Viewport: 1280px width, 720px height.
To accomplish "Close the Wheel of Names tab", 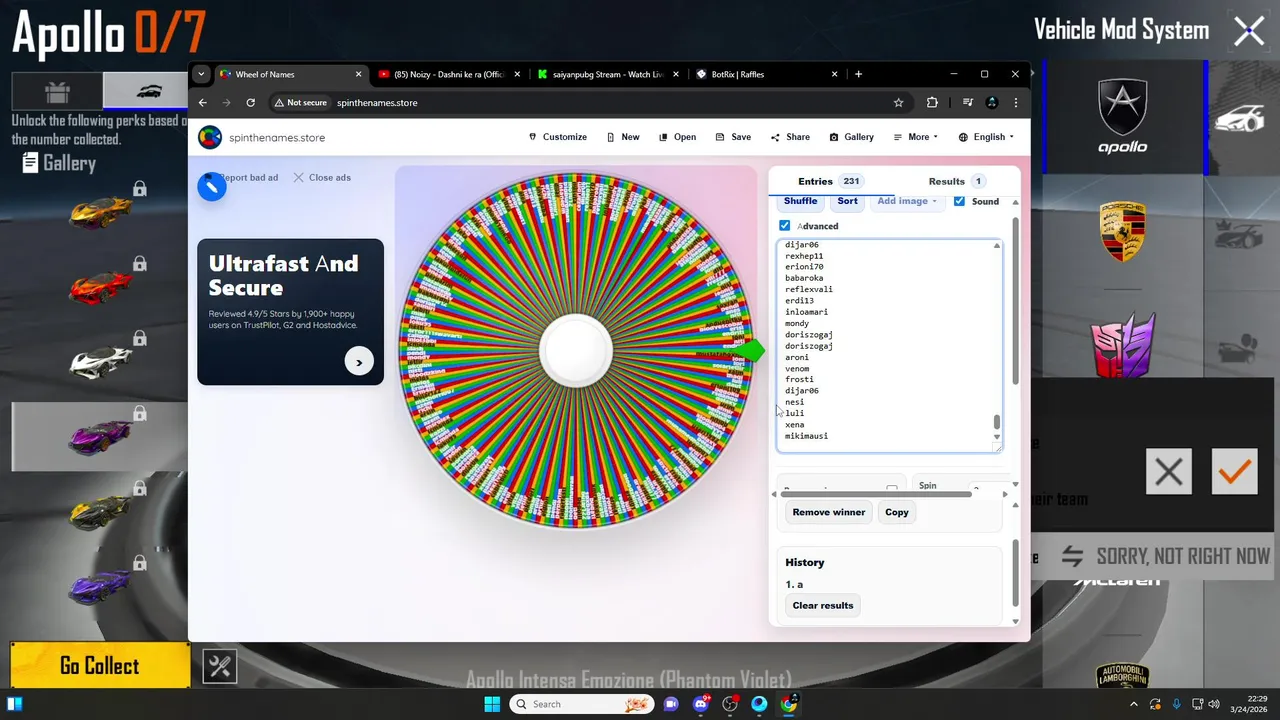I will [x=359, y=74].
